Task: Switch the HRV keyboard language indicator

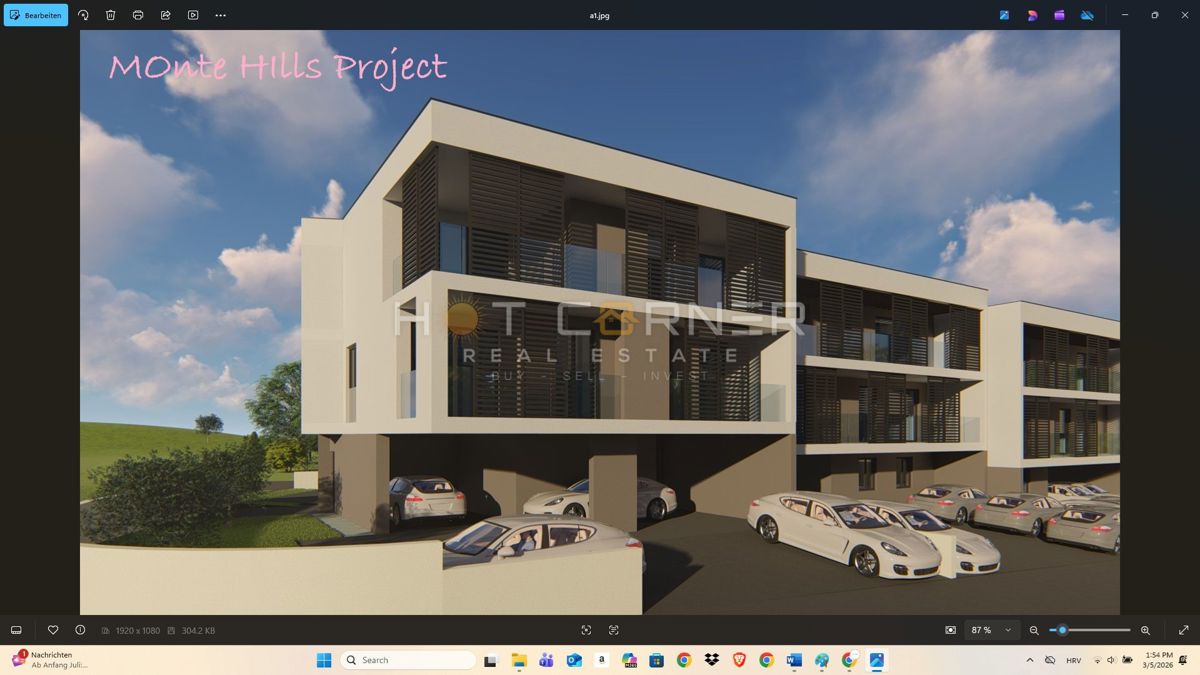Action: click(x=1073, y=660)
